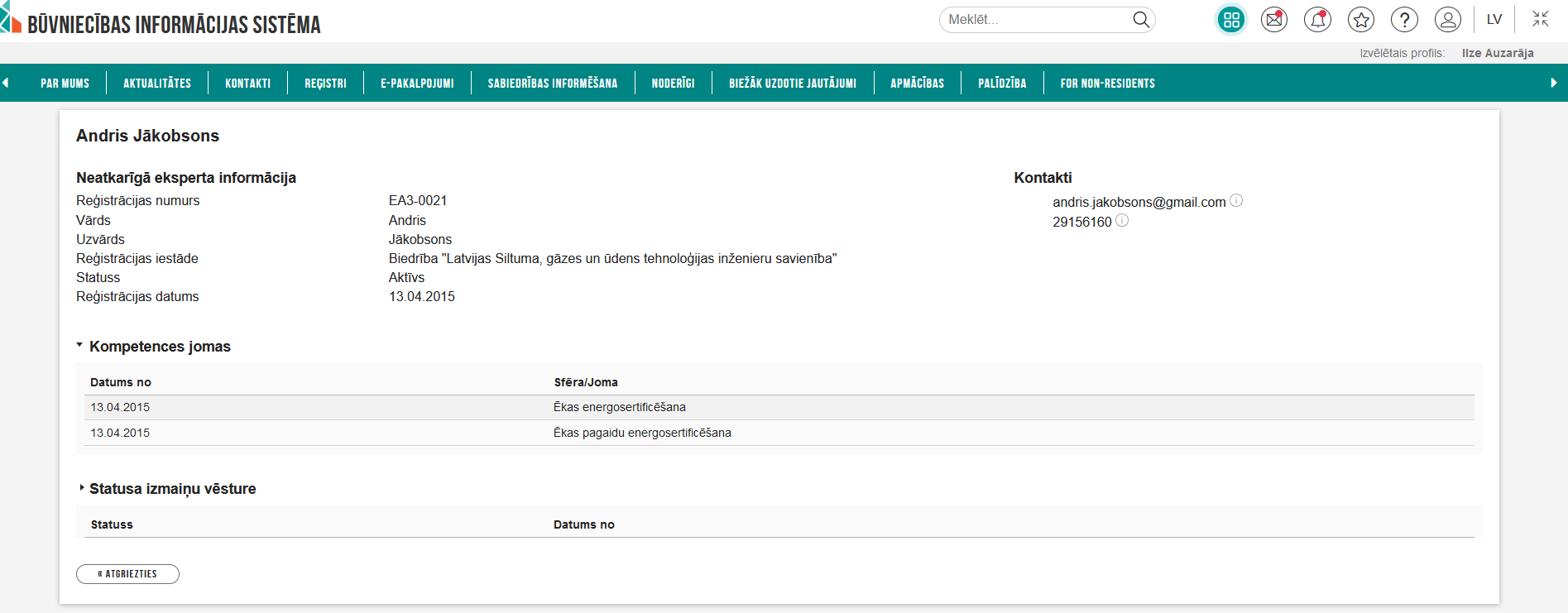Click the Sfēra/Joma column header

click(586, 382)
